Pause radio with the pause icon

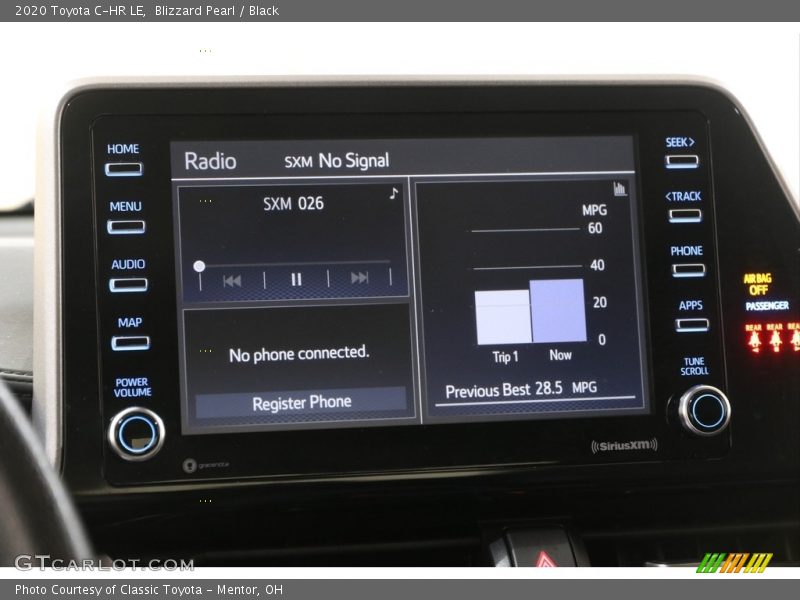click(296, 280)
